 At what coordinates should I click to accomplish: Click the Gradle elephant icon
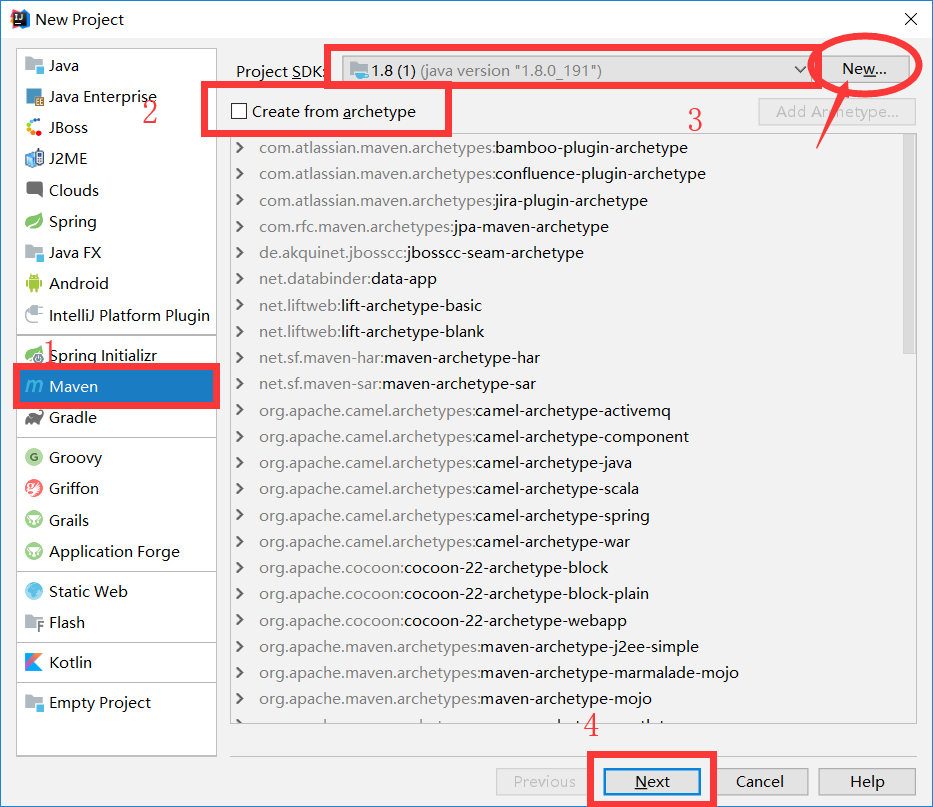34,418
